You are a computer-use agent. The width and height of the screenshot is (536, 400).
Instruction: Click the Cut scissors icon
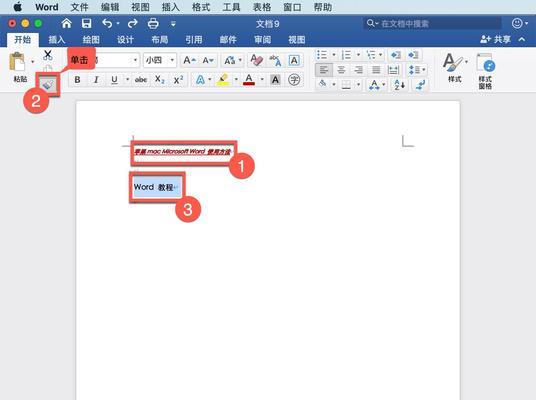[48, 55]
